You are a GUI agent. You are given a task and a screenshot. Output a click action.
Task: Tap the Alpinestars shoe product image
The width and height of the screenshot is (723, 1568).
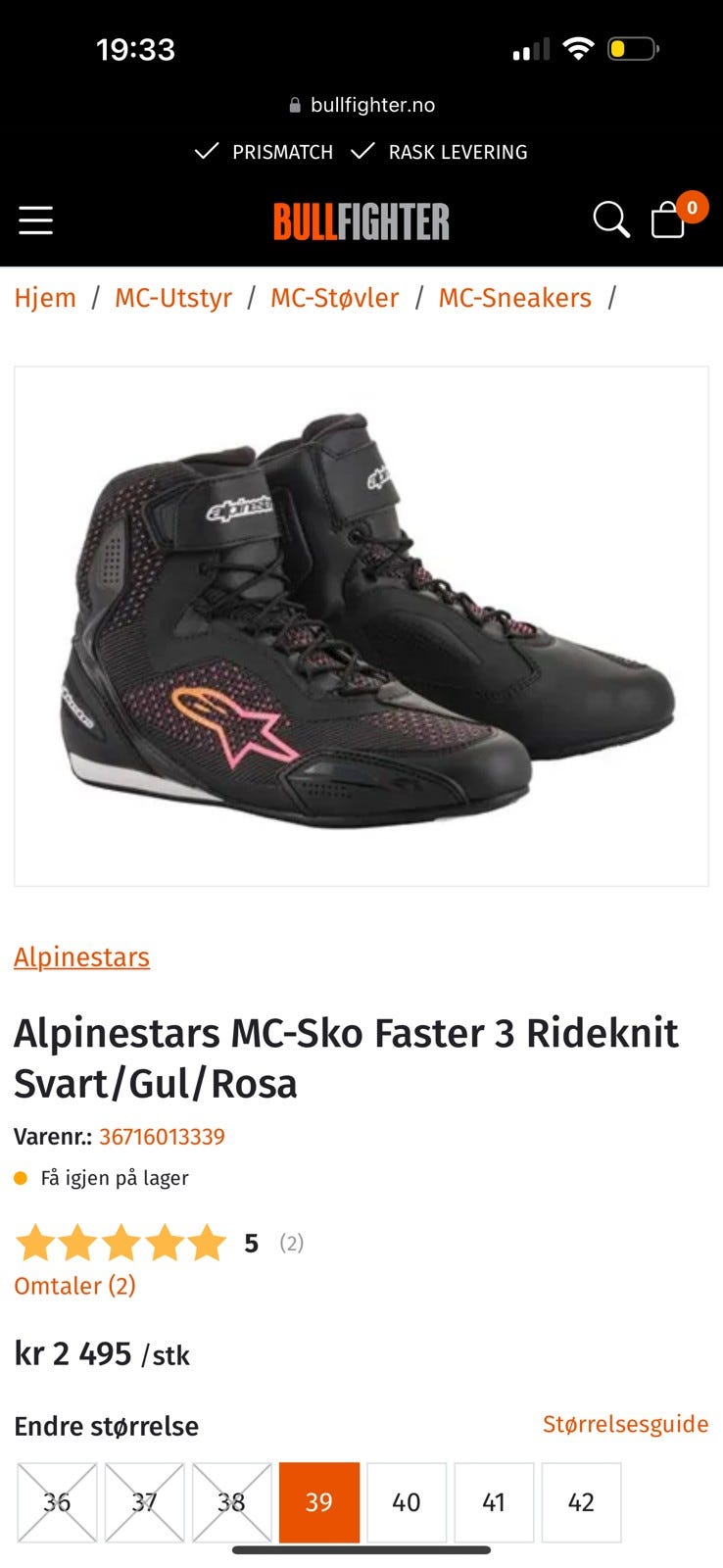pos(361,627)
